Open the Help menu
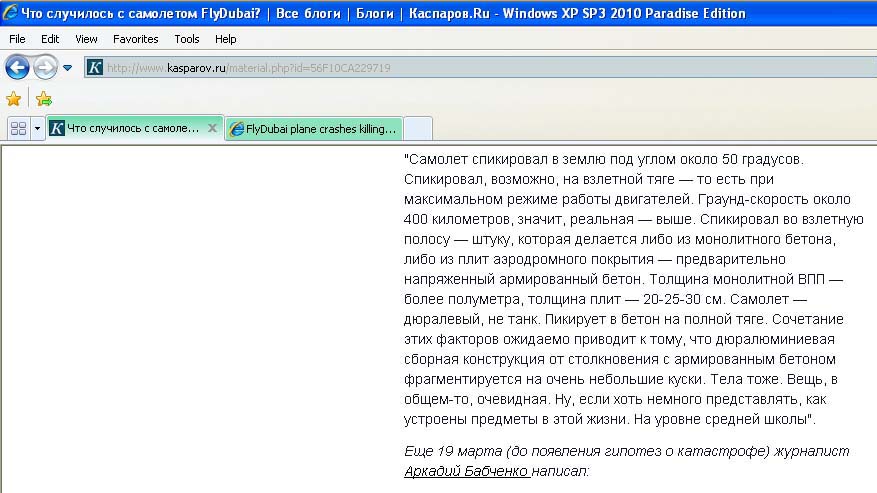Screen dimensions: 877x493 [225, 39]
